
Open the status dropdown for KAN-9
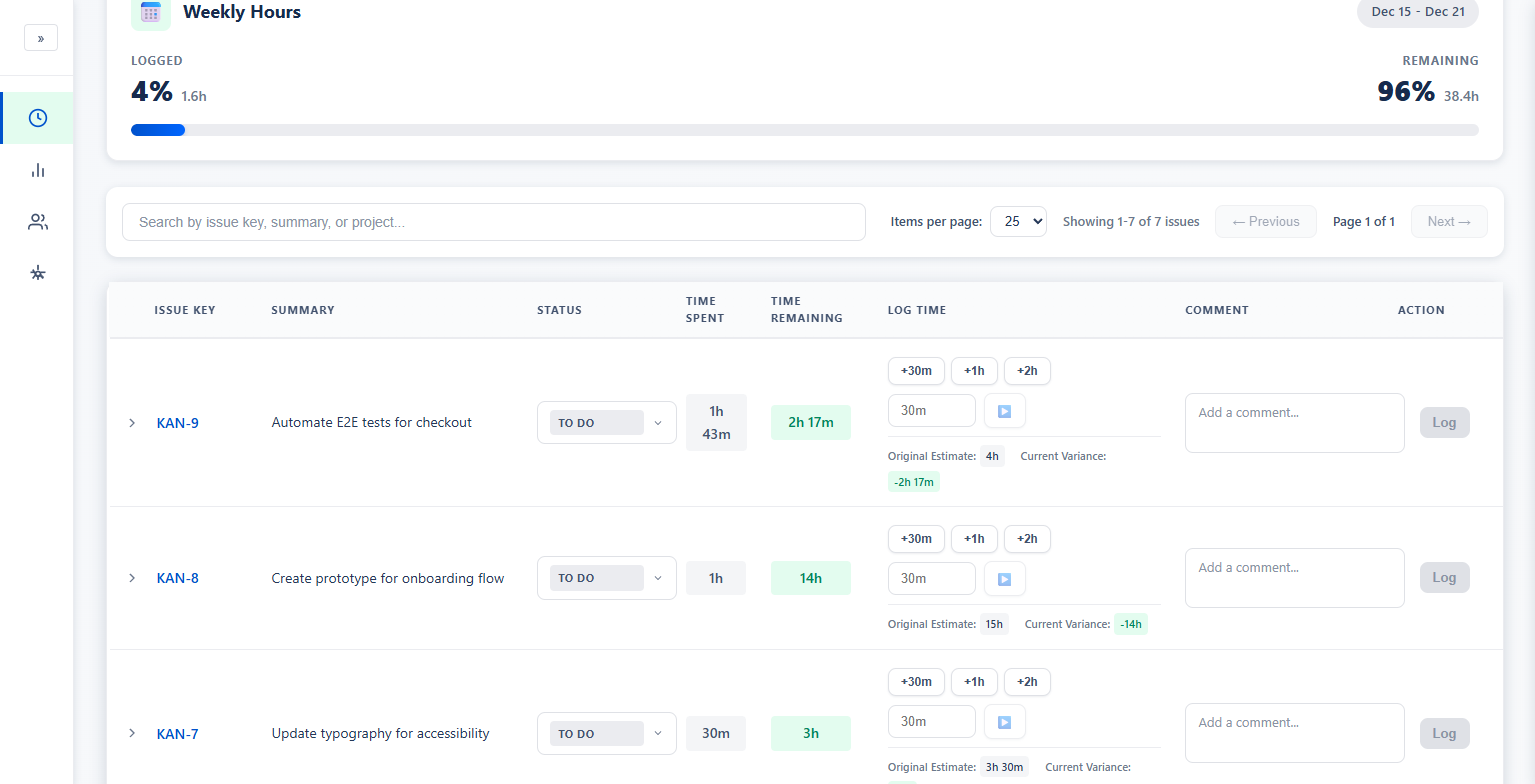[x=606, y=422]
